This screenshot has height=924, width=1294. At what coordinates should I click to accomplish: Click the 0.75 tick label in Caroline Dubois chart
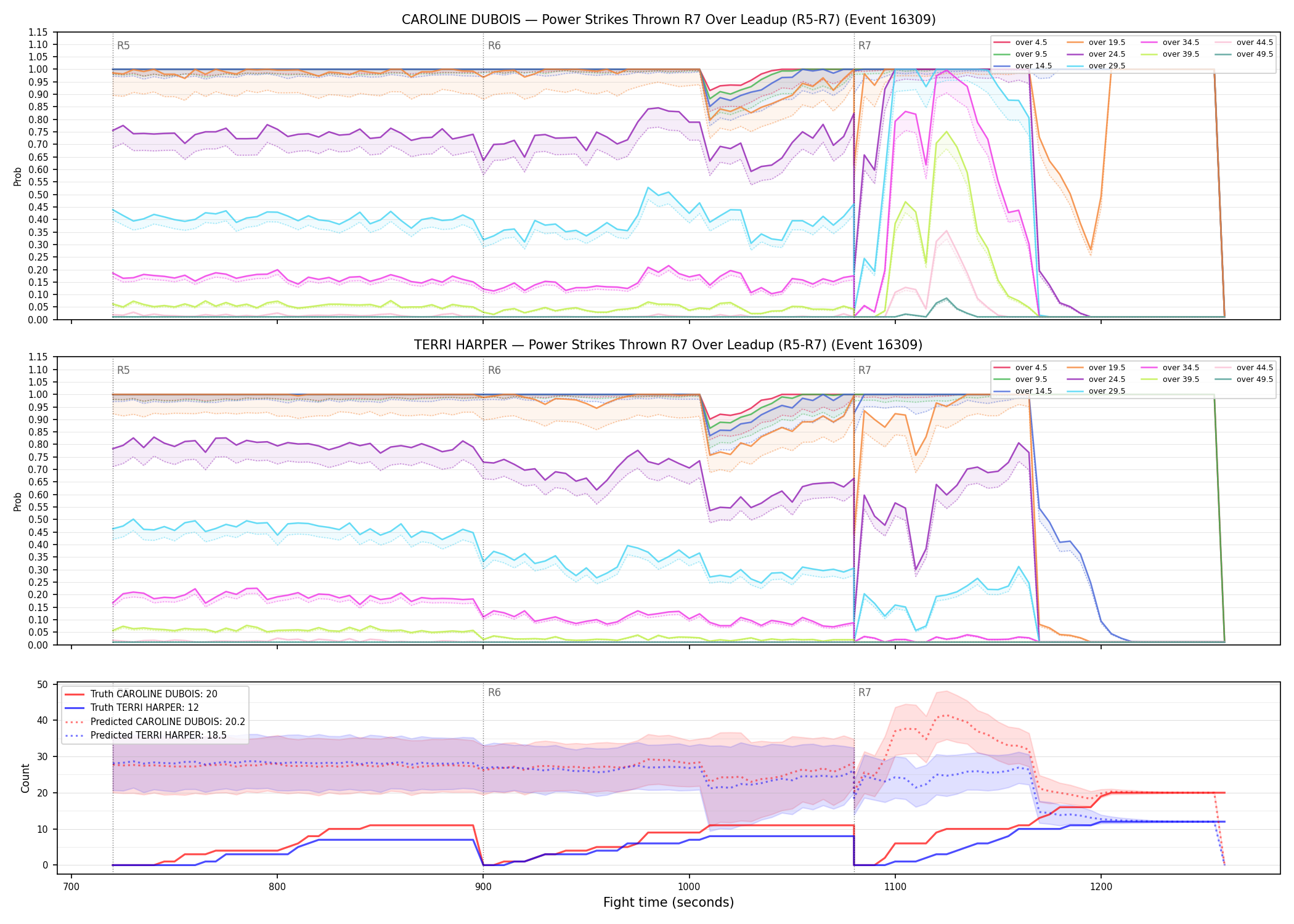pyautogui.click(x=38, y=132)
